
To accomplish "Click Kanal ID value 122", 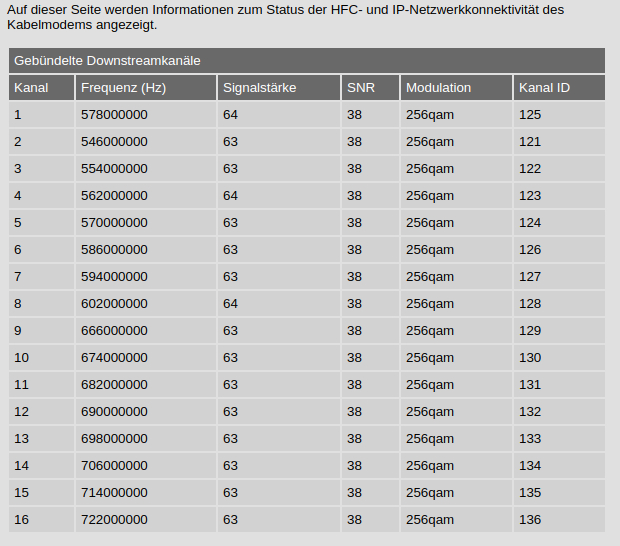I will (x=530, y=169).
